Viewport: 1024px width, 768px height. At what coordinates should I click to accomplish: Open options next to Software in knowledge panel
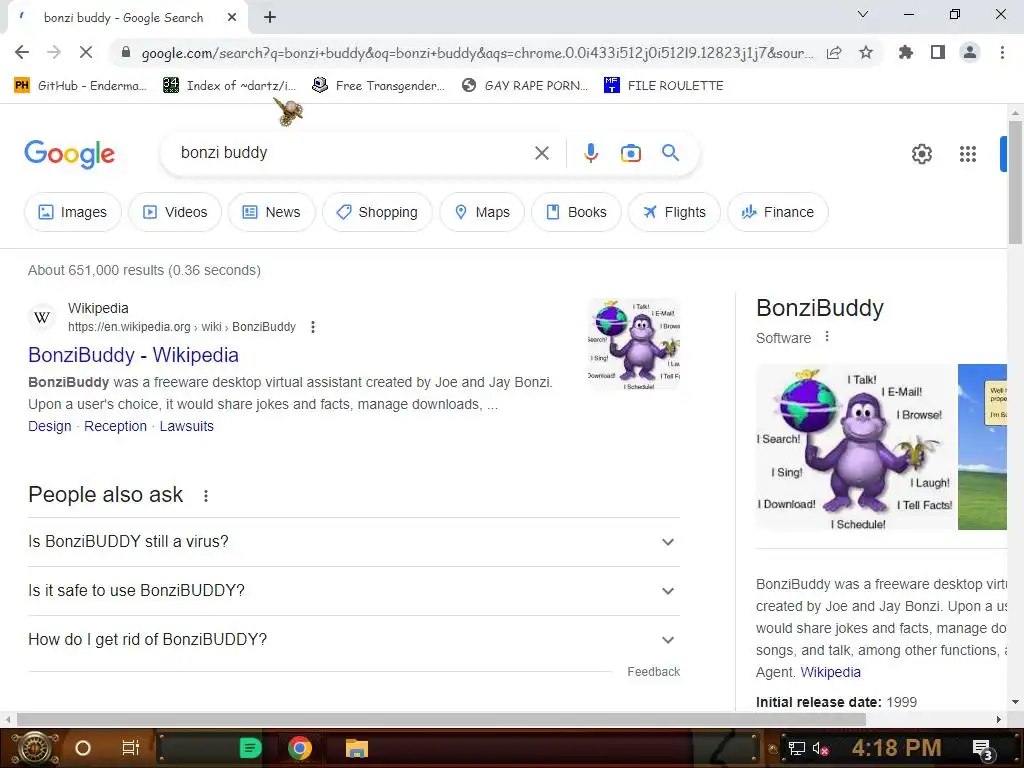(827, 337)
